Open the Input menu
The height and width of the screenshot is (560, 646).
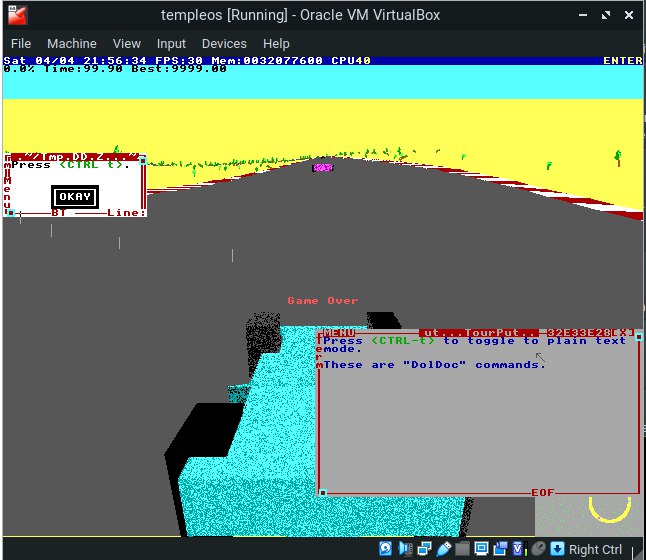click(171, 44)
